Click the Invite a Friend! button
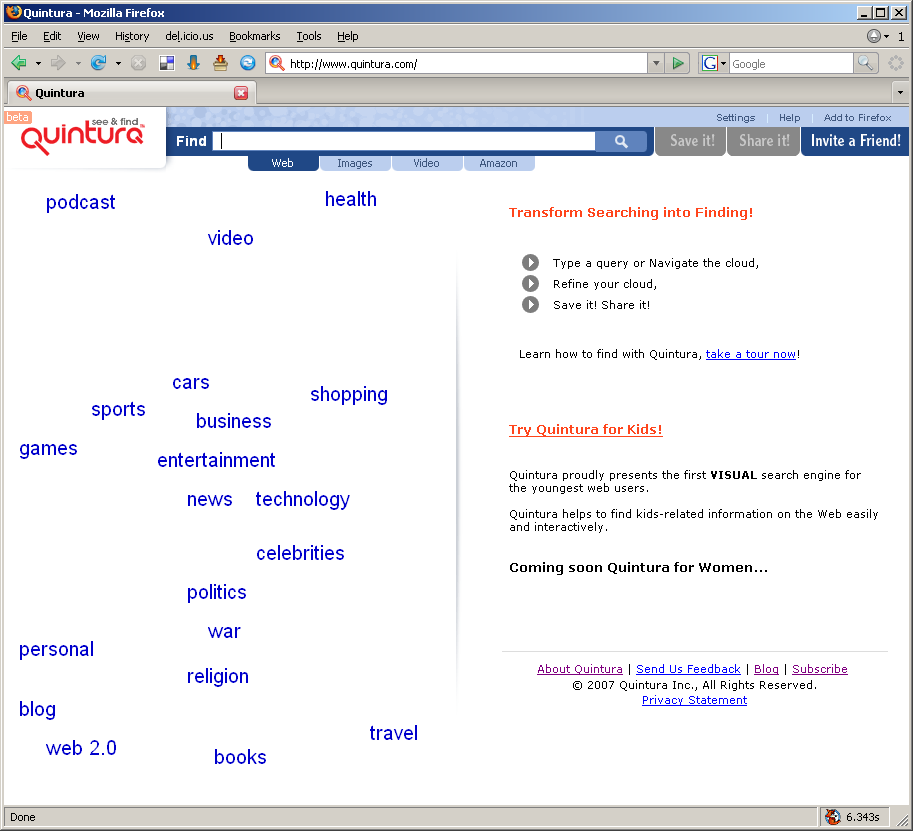The width and height of the screenshot is (913, 831). (x=855, y=141)
